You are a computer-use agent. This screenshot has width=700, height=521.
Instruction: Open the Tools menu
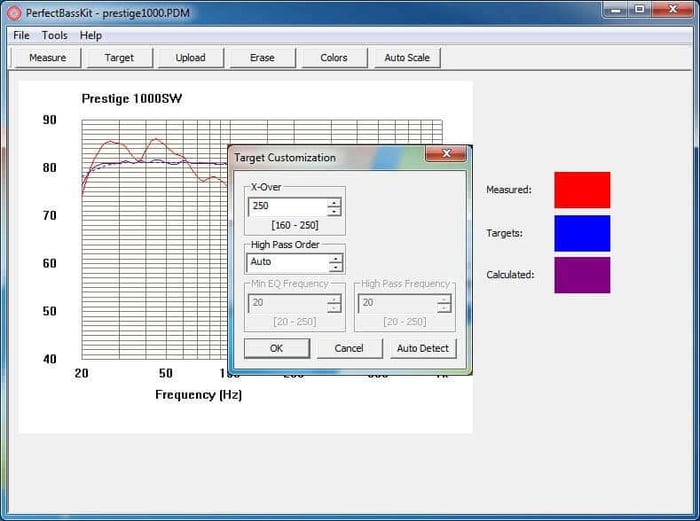[55, 35]
